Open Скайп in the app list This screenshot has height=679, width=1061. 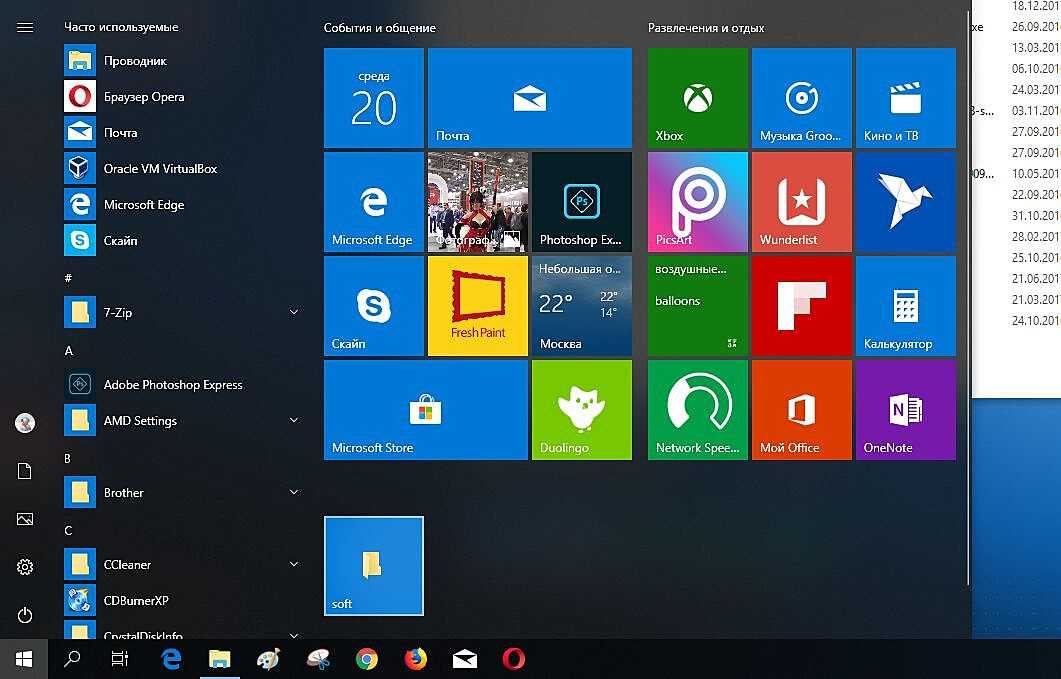183,240
